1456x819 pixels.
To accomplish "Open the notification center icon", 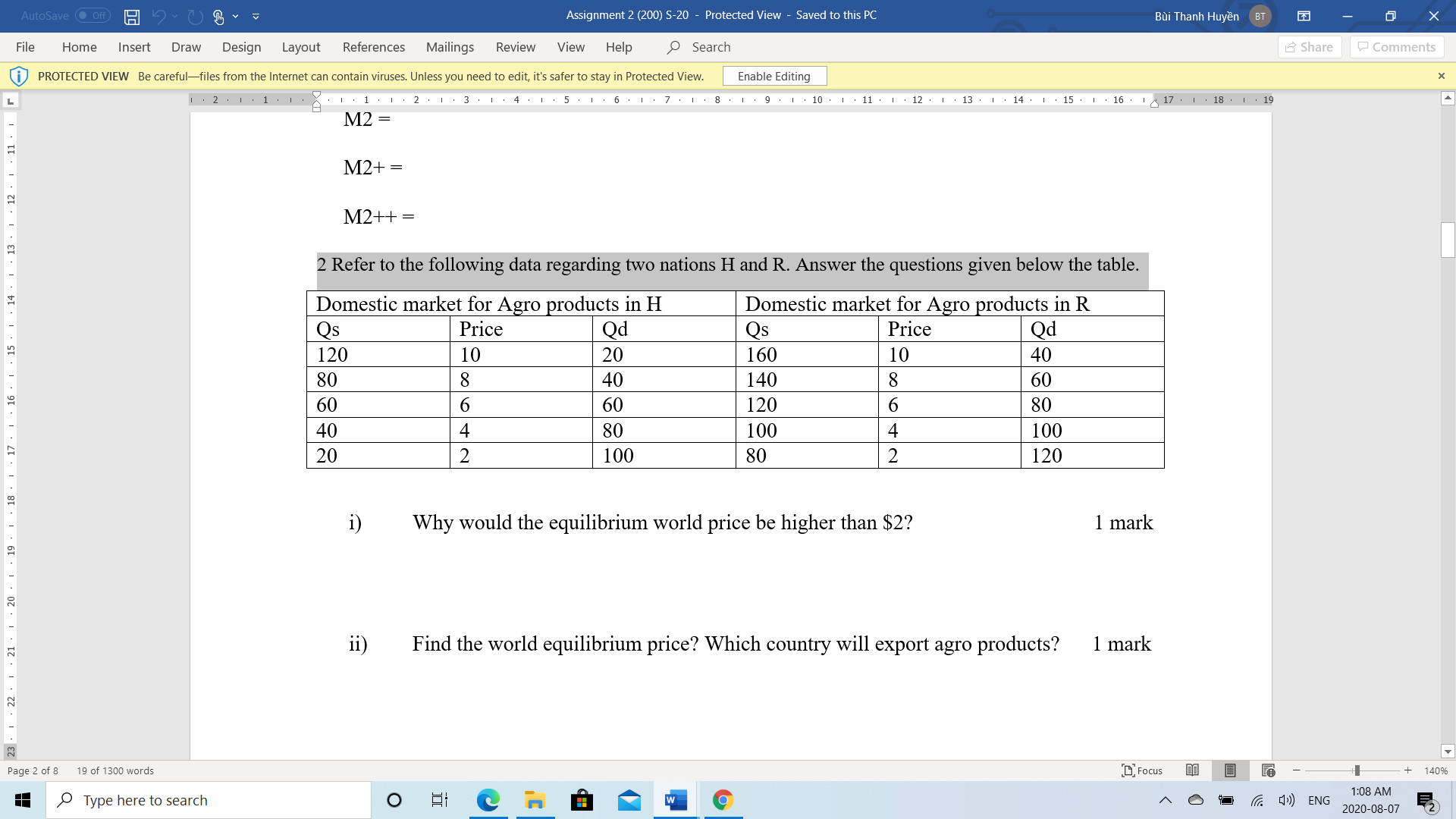I will (1426, 801).
